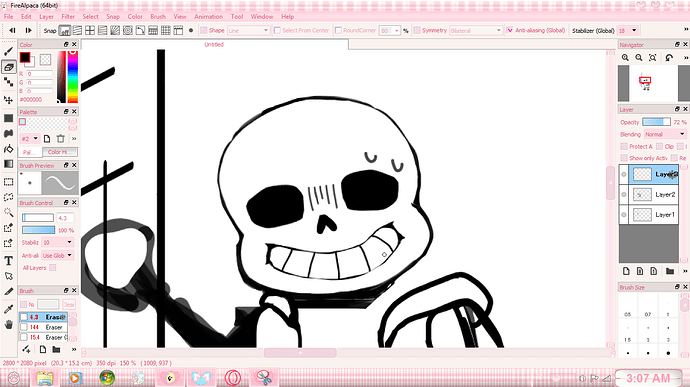Adjust the layer Opacity slider
Viewport: 690px width, 387px height.
point(656,122)
